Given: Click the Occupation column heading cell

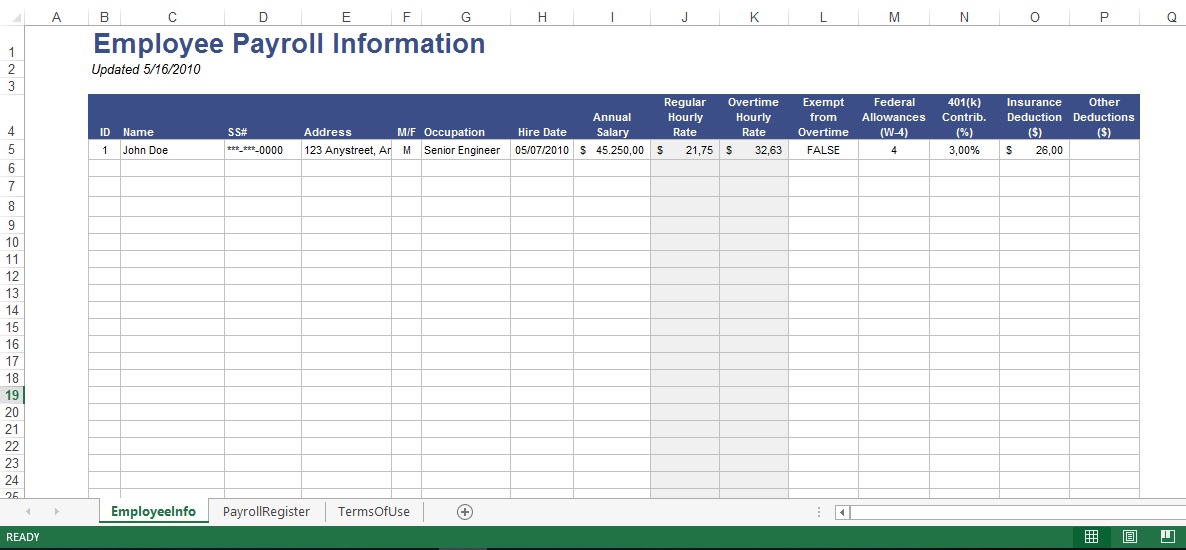Looking at the screenshot, I should [x=466, y=117].
